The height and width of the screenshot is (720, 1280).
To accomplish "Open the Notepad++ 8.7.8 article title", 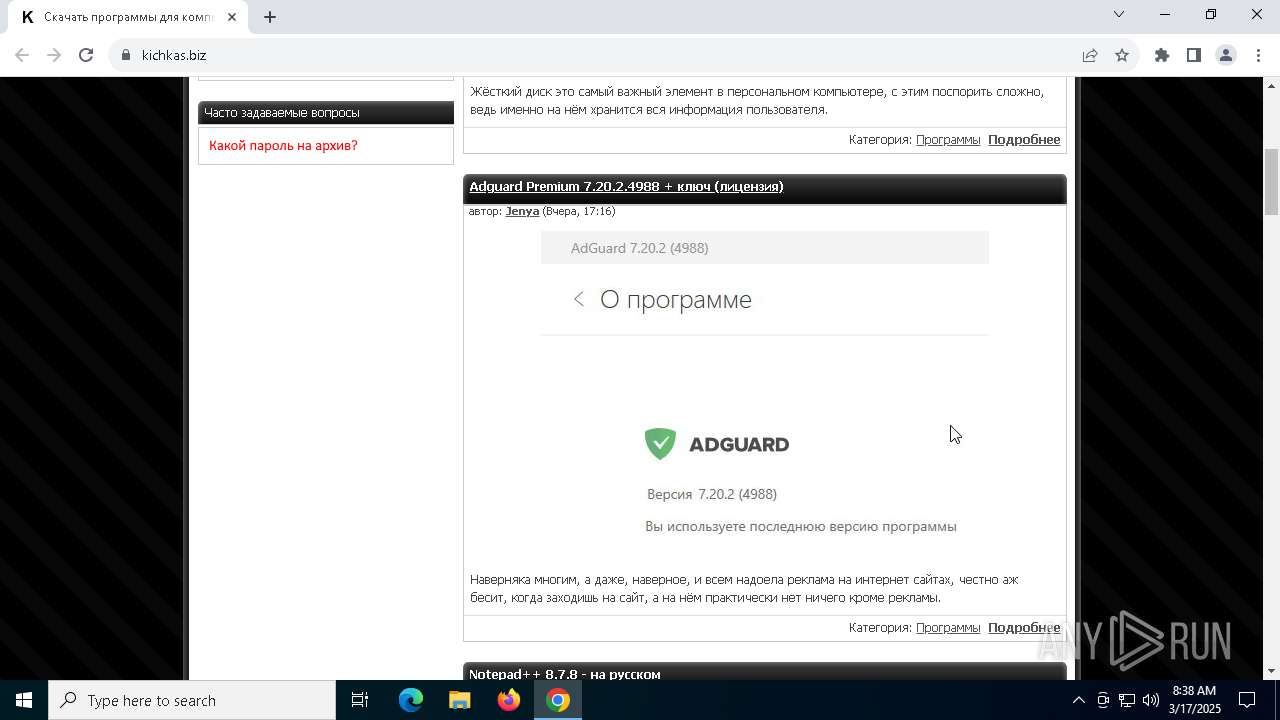I will [x=565, y=674].
